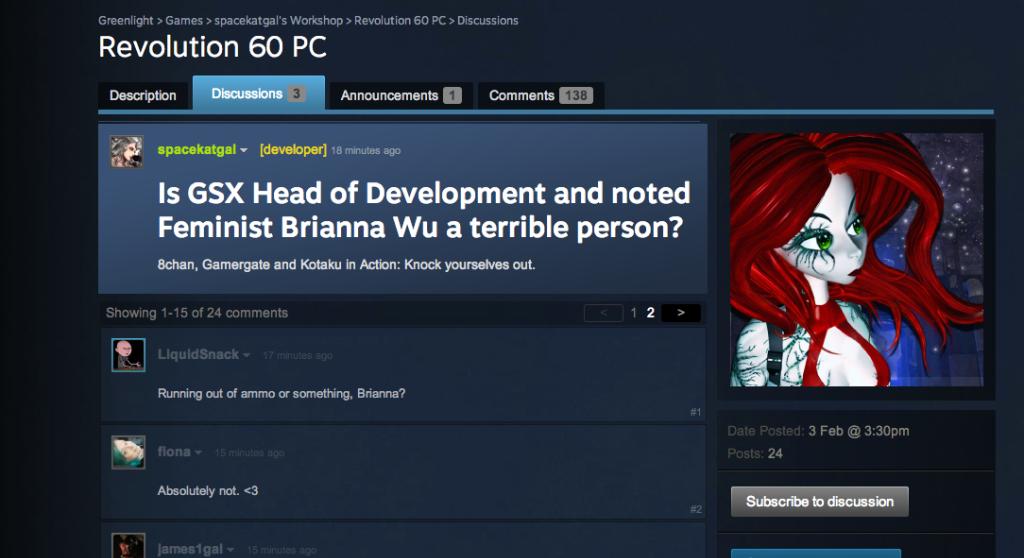1024x558 pixels.
Task: Expand LiquidSnack username dropdown arrow
Action: pos(247,356)
